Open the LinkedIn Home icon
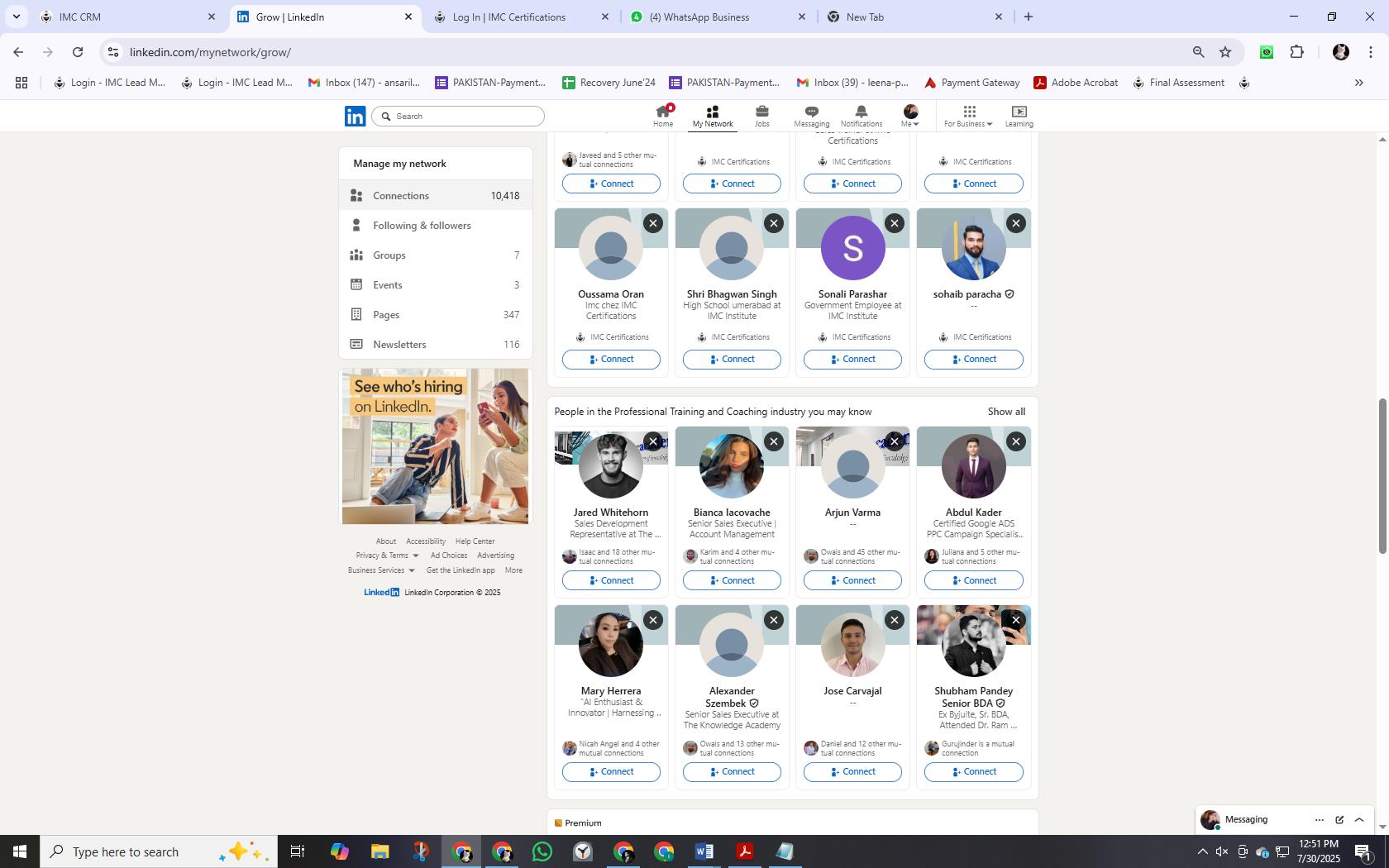 663,116
